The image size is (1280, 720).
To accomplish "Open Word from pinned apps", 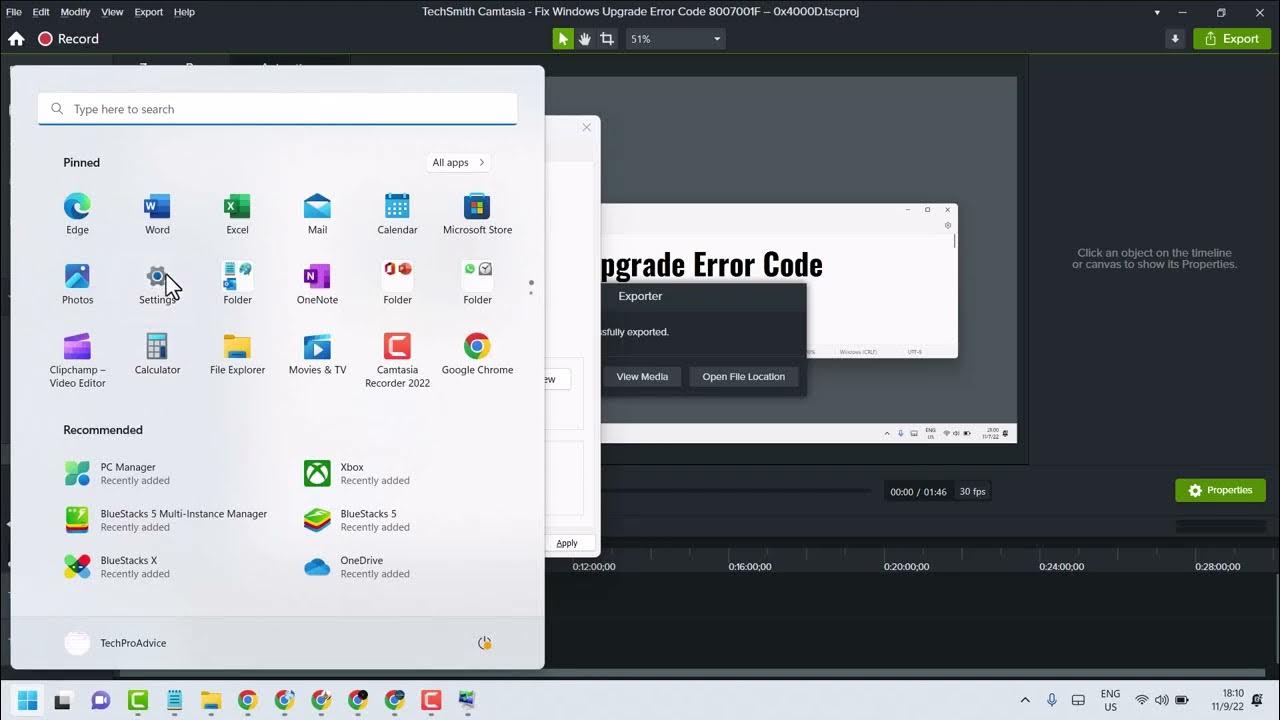I will point(157,214).
